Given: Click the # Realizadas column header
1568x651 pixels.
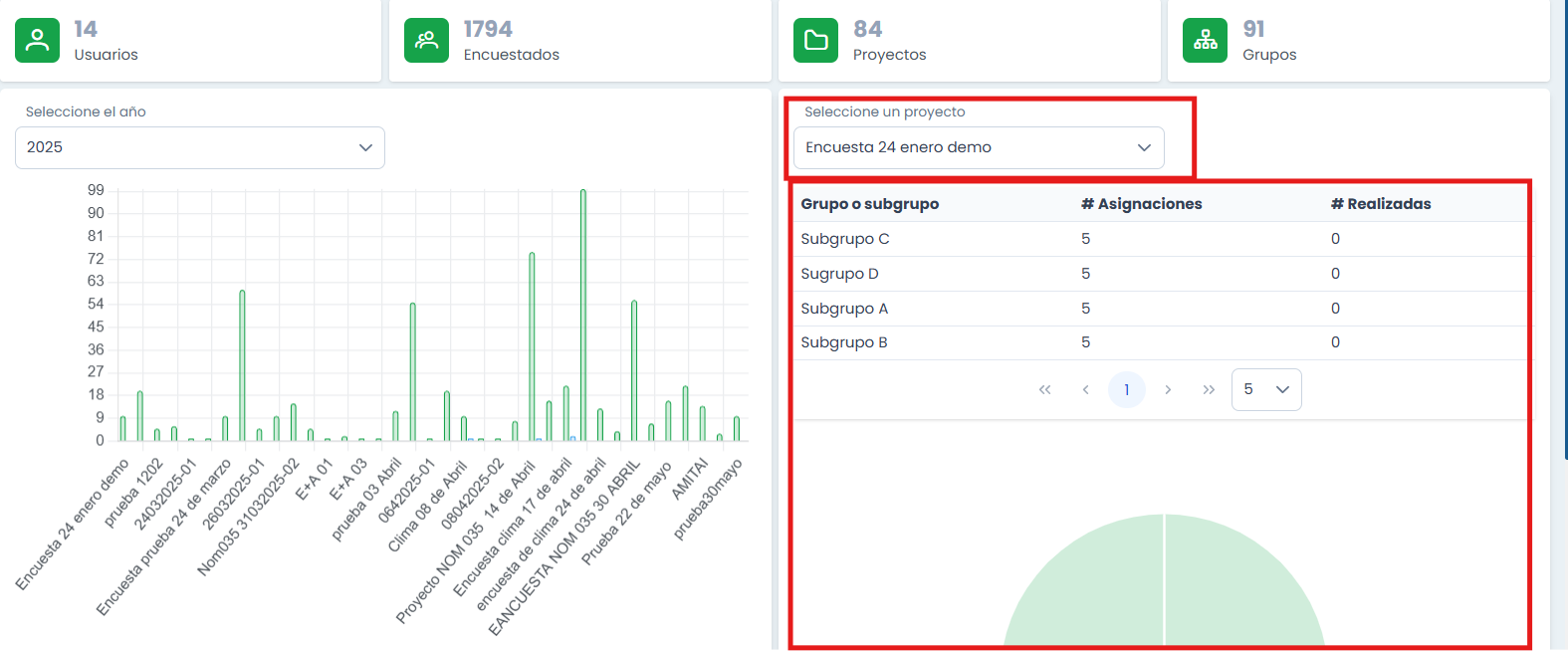Looking at the screenshot, I should tap(1381, 204).
